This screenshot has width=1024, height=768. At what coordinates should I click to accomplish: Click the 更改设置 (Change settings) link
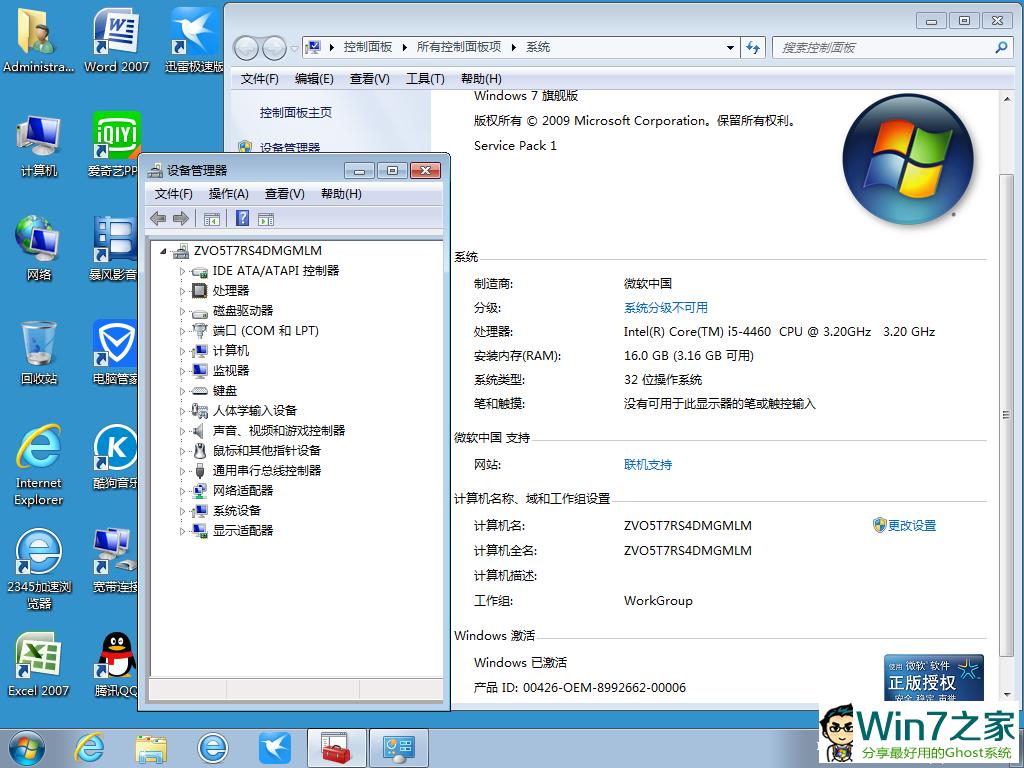911,525
